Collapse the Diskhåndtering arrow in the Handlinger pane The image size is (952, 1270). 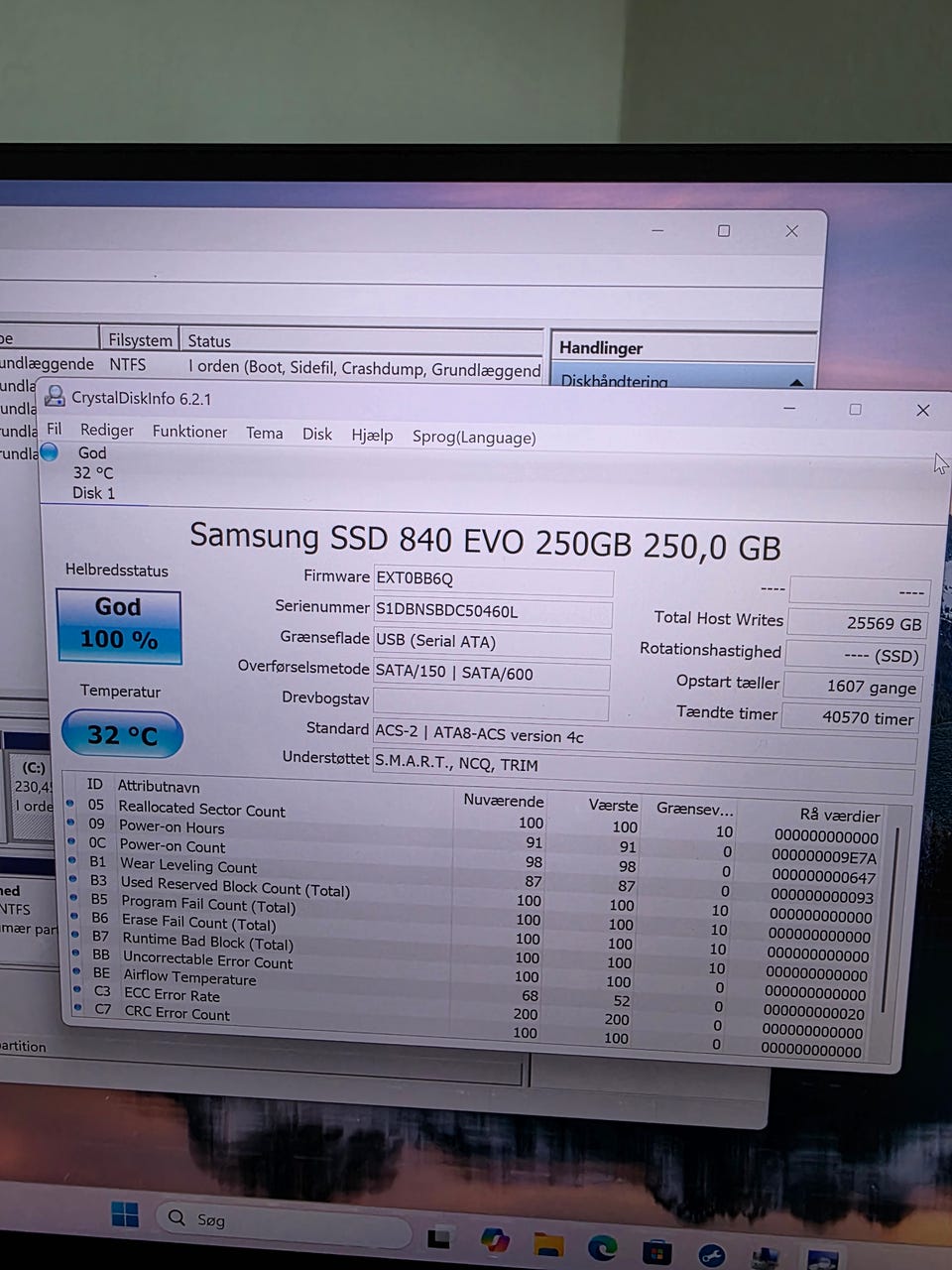click(x=796, y=382)
